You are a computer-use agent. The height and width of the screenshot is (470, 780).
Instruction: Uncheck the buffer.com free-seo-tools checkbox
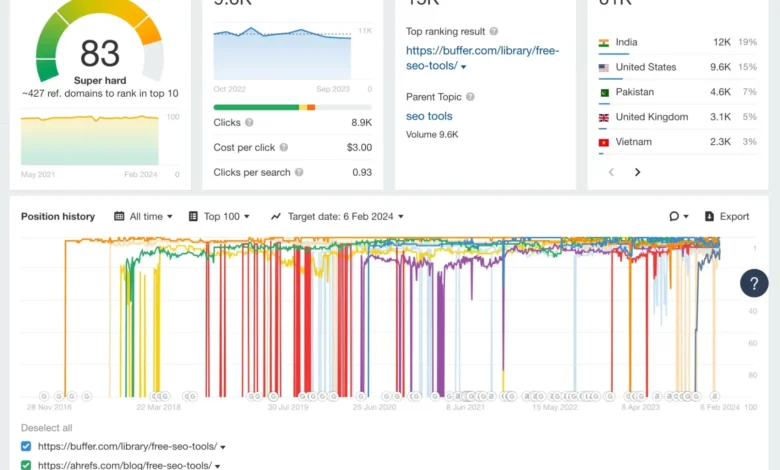26,447
